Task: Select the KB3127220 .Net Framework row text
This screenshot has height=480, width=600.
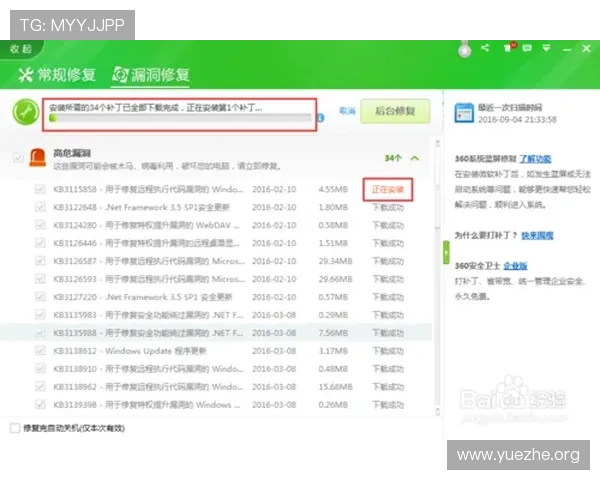Action: click(143, 297)
